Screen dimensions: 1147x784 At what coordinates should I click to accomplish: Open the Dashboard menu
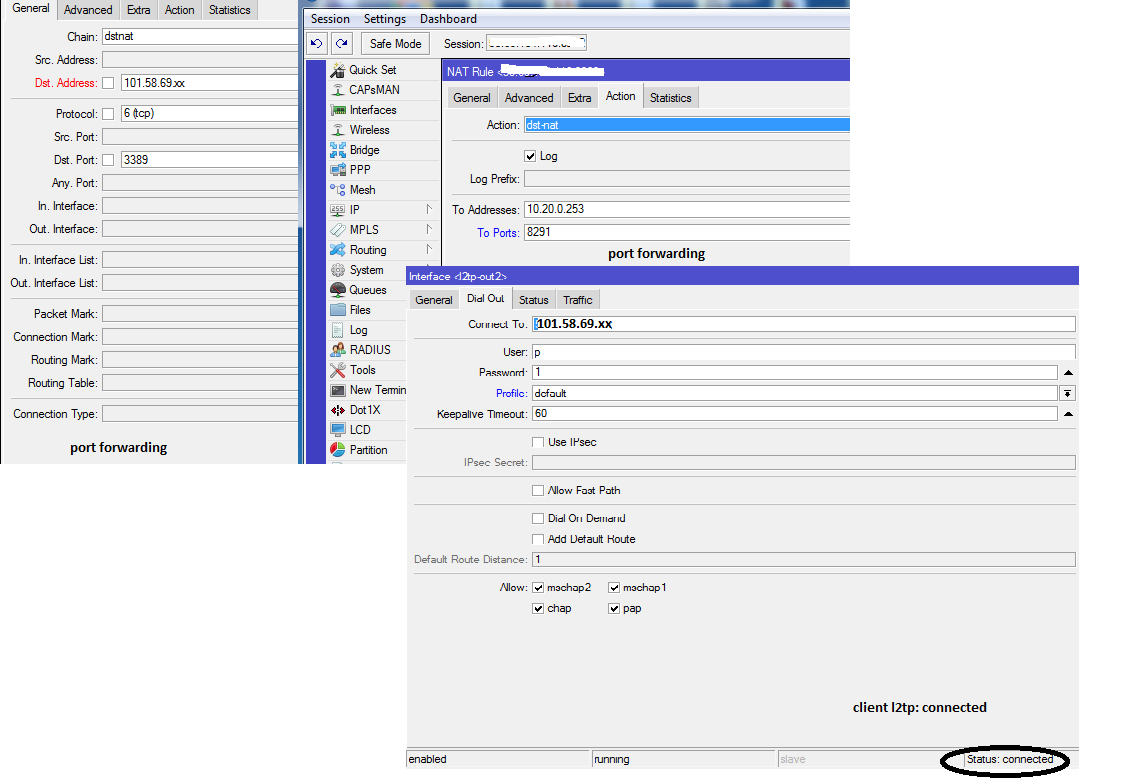448,19
